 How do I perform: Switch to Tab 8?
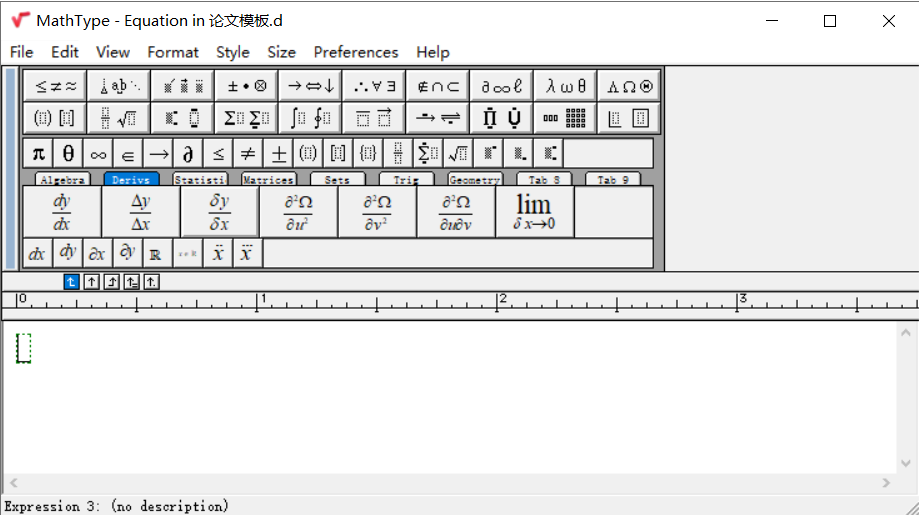point(544,179)
